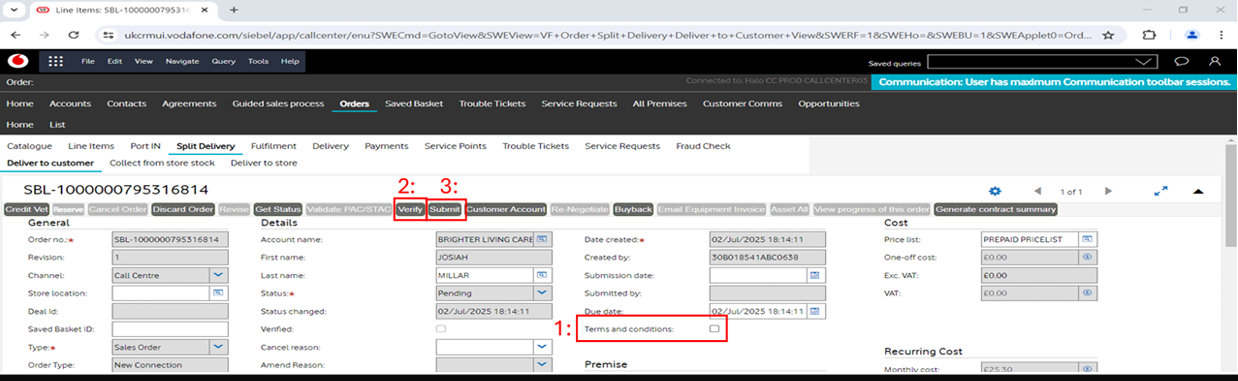Screen dimensions: 1238x381
Task: Open the Due date calendar icon
Action: pos(815,311)
